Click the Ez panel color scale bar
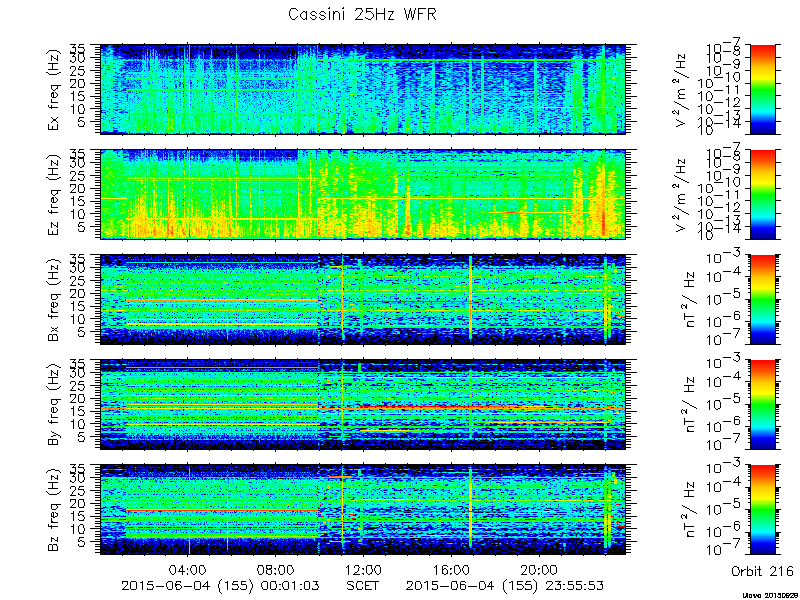This screenshot has width=800, height=600. 762,194
